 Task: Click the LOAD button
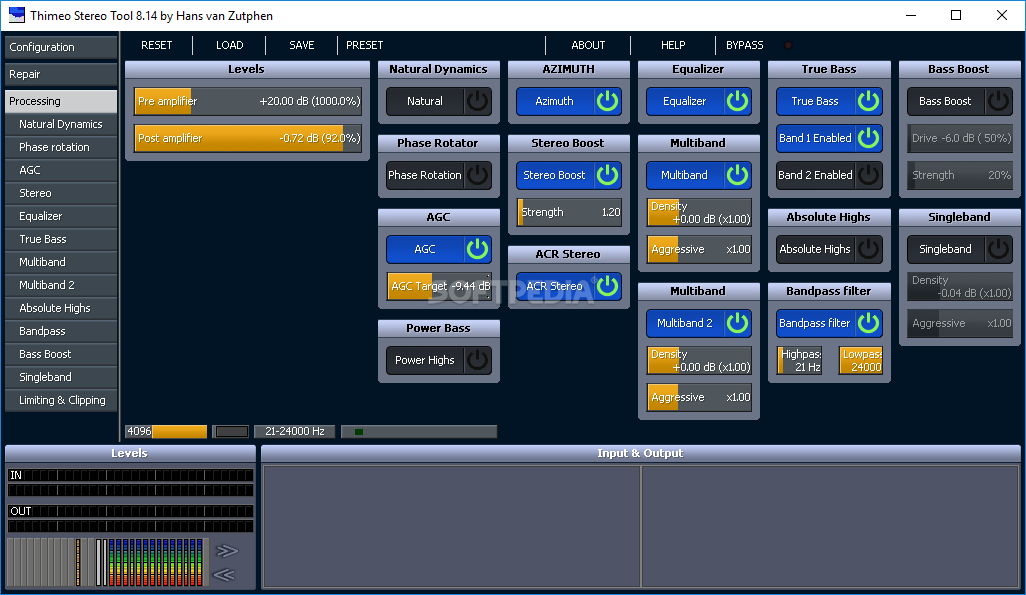[x=230, y=45]
